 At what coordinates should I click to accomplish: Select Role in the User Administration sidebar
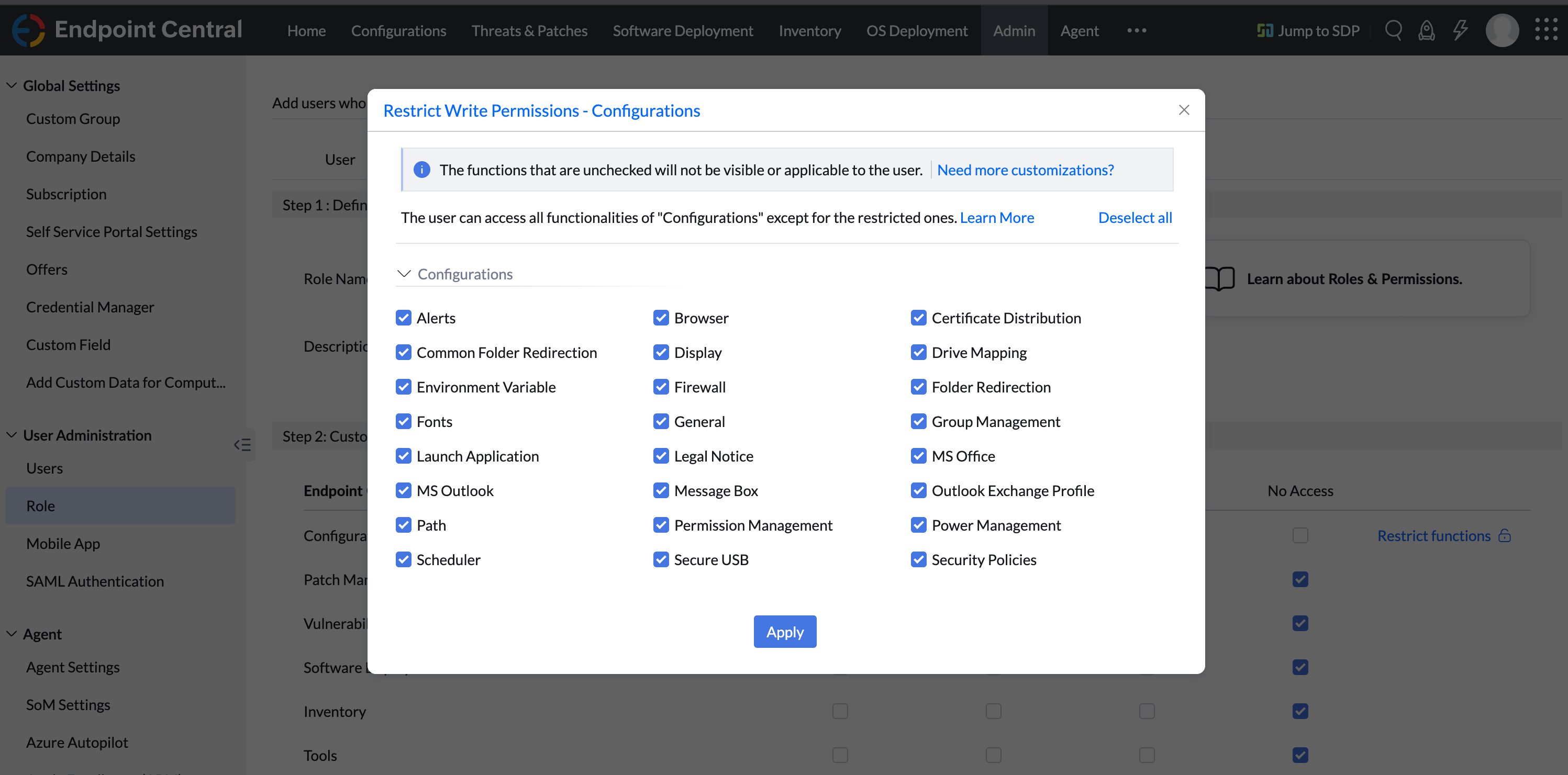40,506
